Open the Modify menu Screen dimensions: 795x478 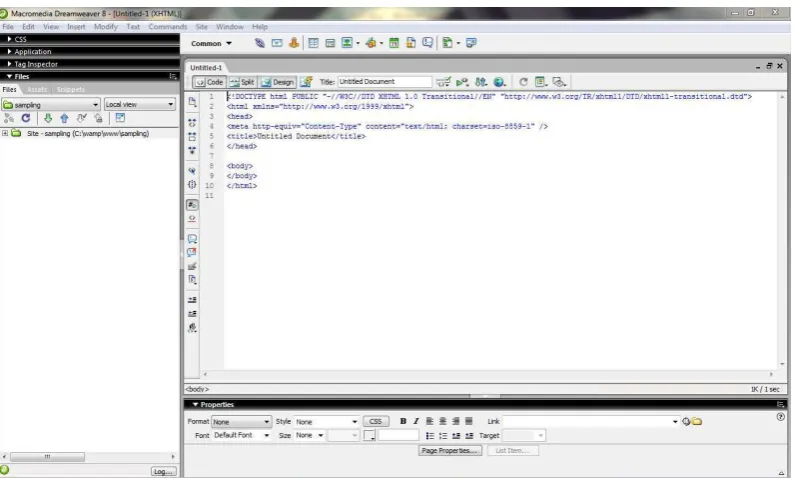tap(105, 27)
